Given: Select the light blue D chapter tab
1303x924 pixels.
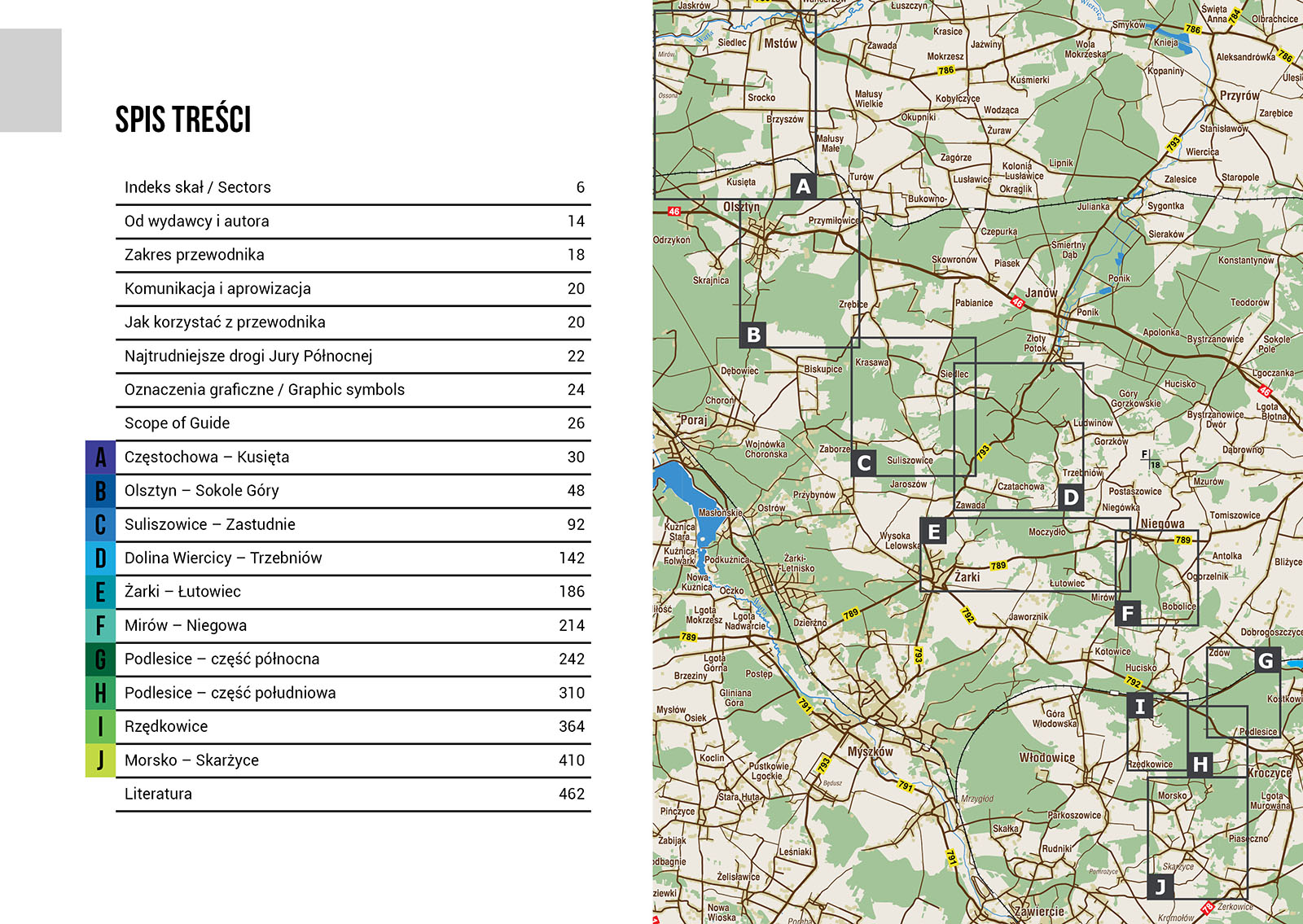Looking at the screenshot, I should click(100, 558).
